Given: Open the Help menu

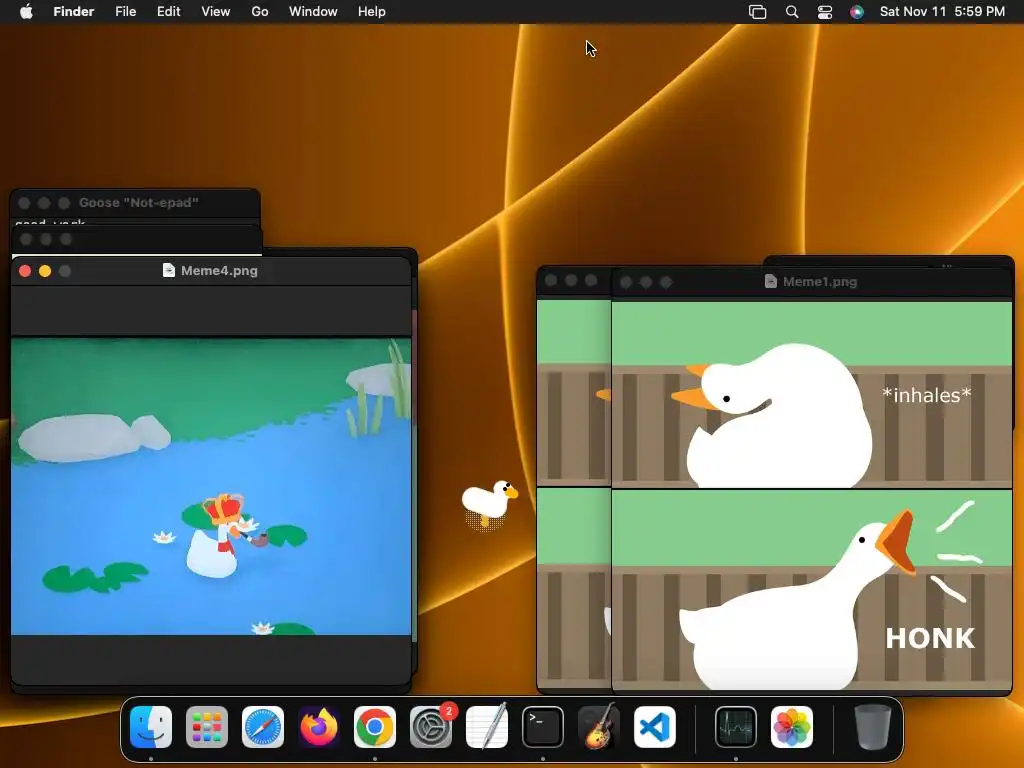Looking at the screenshot, I should coord(372,12).
